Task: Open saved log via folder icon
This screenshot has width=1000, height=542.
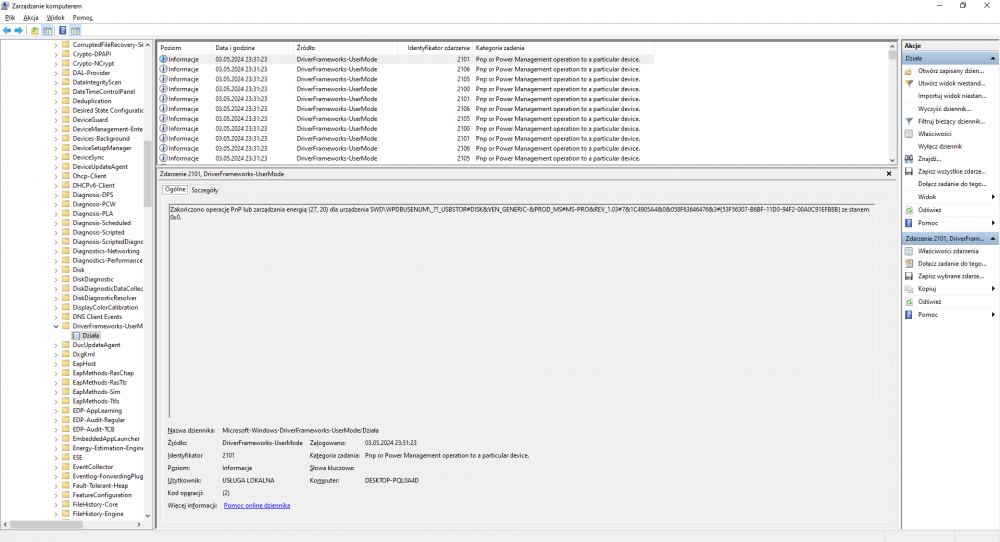Action: [909, 72]
